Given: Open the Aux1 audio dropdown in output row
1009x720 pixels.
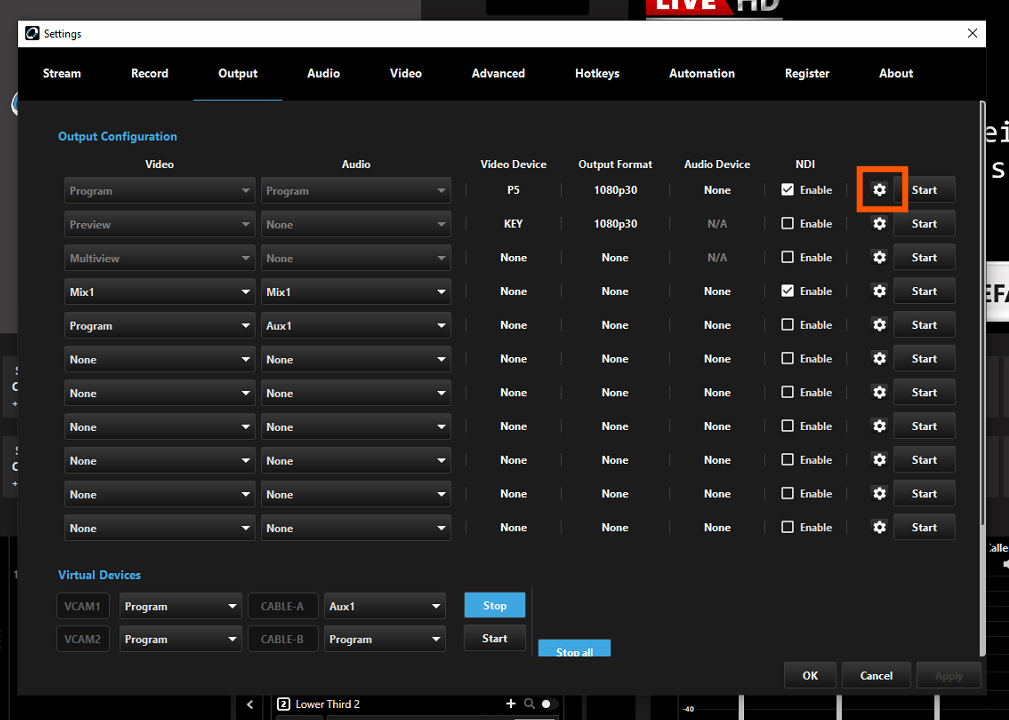Looking at the screenshot, I should point(356,326).
